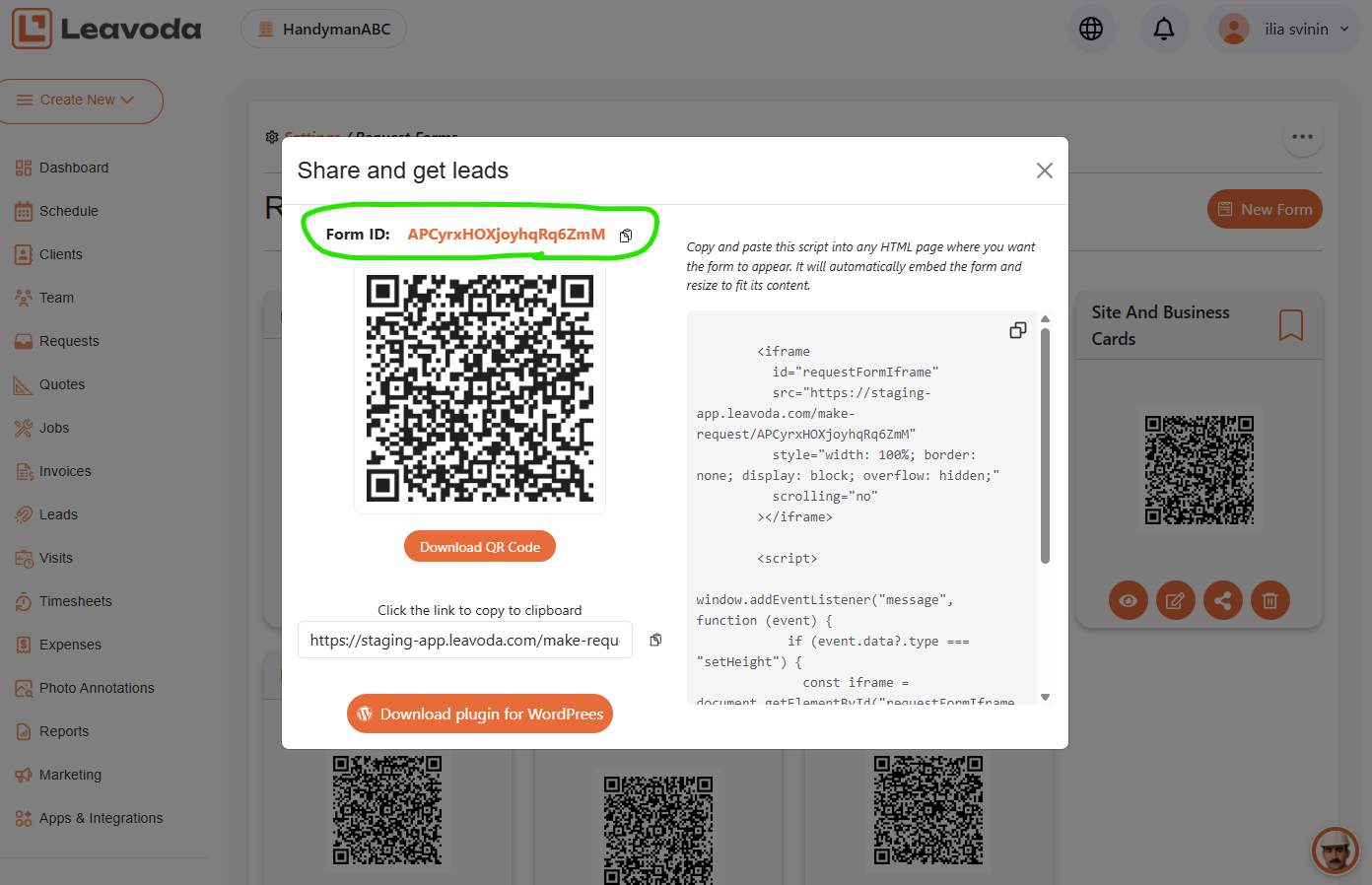Open the HandymanABC company selector
This screenshot has height=885, width=1372.
point(323,30)
